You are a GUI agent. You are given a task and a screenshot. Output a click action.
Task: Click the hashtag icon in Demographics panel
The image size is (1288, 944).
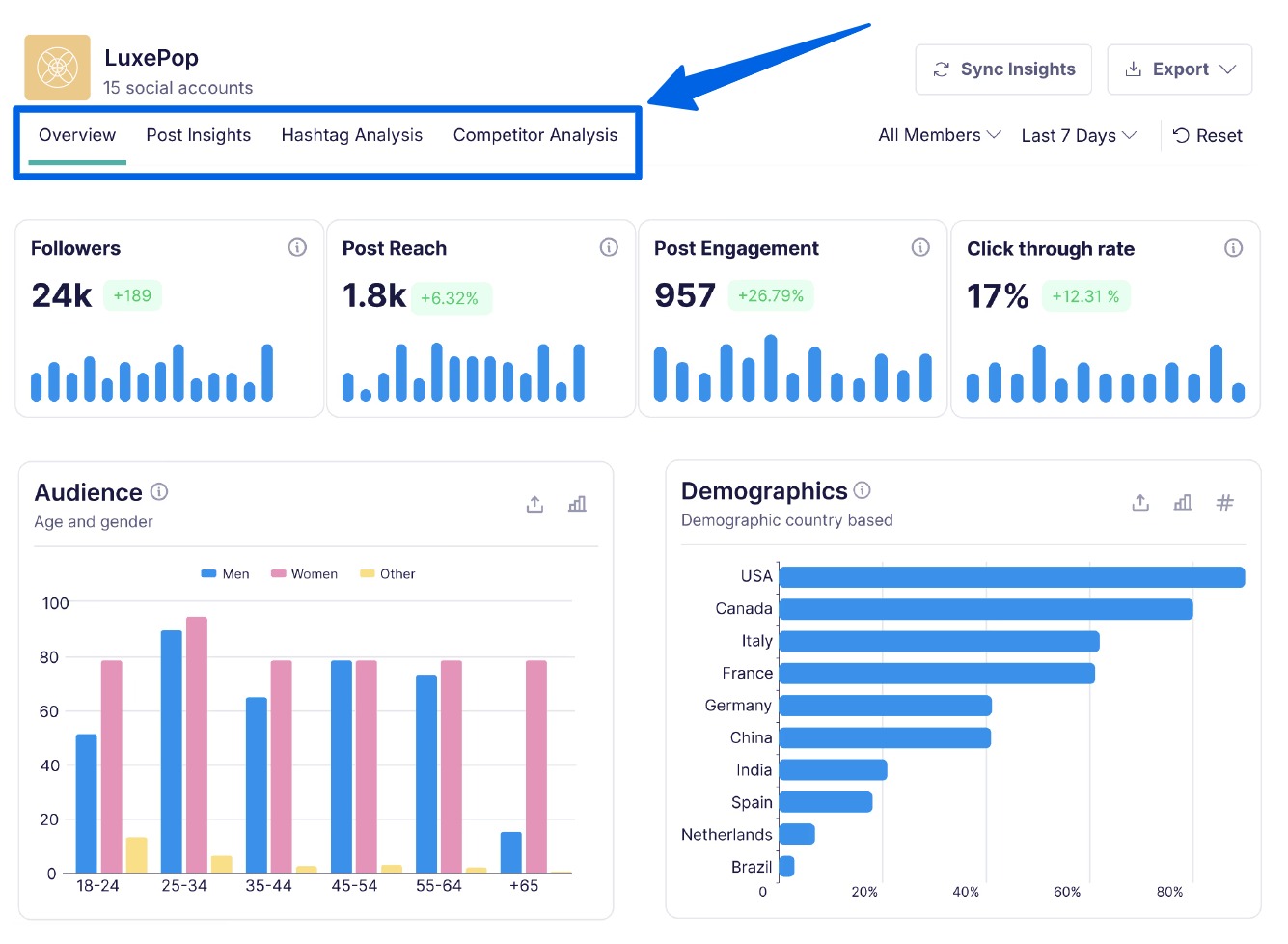tap(1224, 502)
